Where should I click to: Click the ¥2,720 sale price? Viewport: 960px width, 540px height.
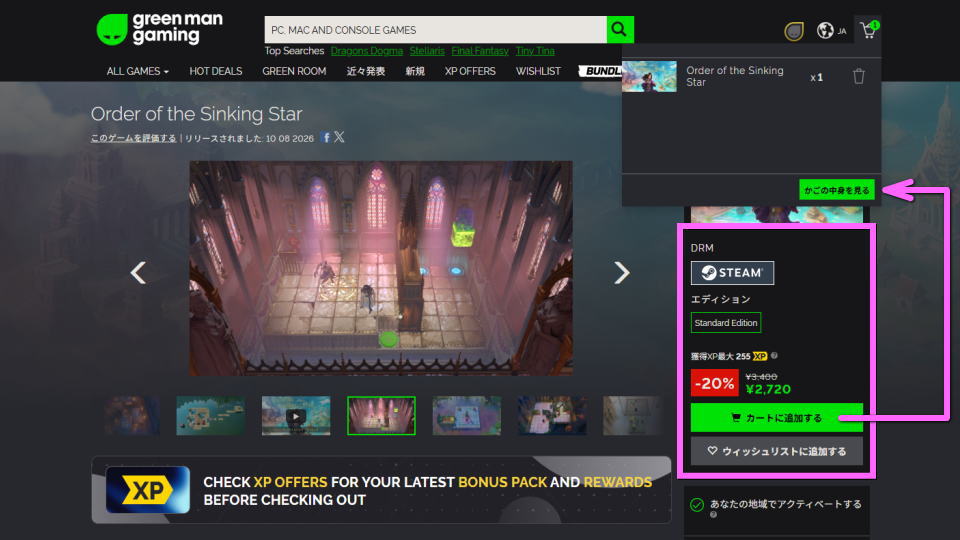pos(768,389)
